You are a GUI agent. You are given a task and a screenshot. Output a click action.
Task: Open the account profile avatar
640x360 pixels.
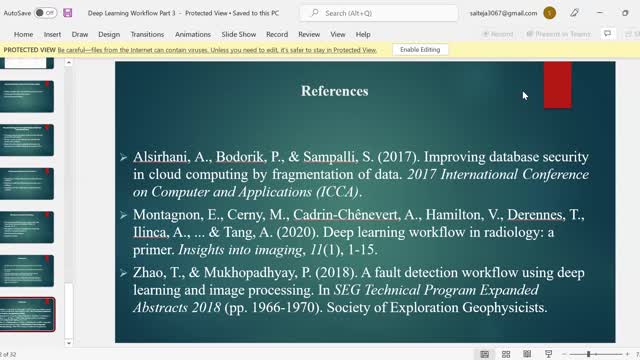pyautogui.click(x=549, y=13)
